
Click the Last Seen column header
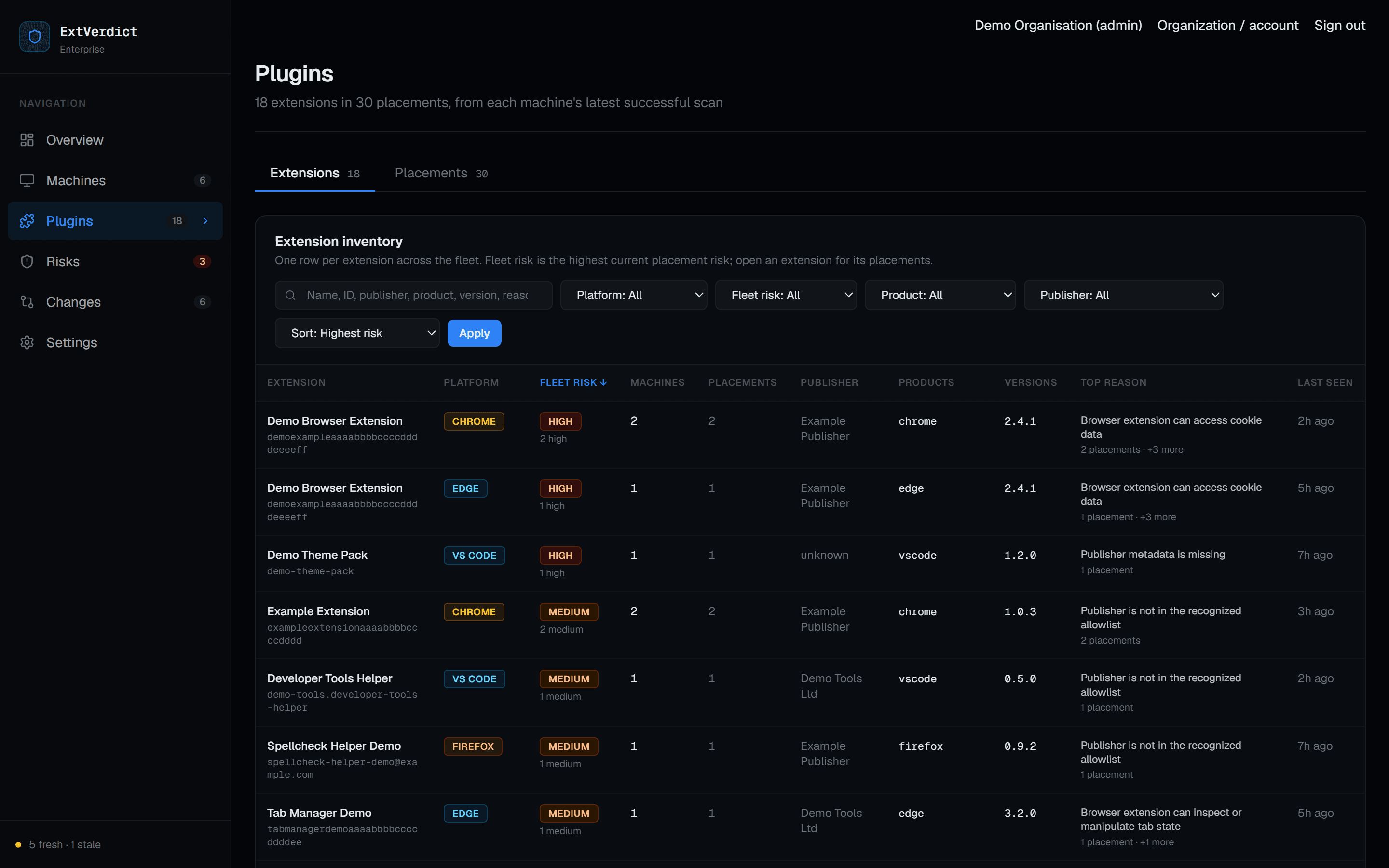1325,382
